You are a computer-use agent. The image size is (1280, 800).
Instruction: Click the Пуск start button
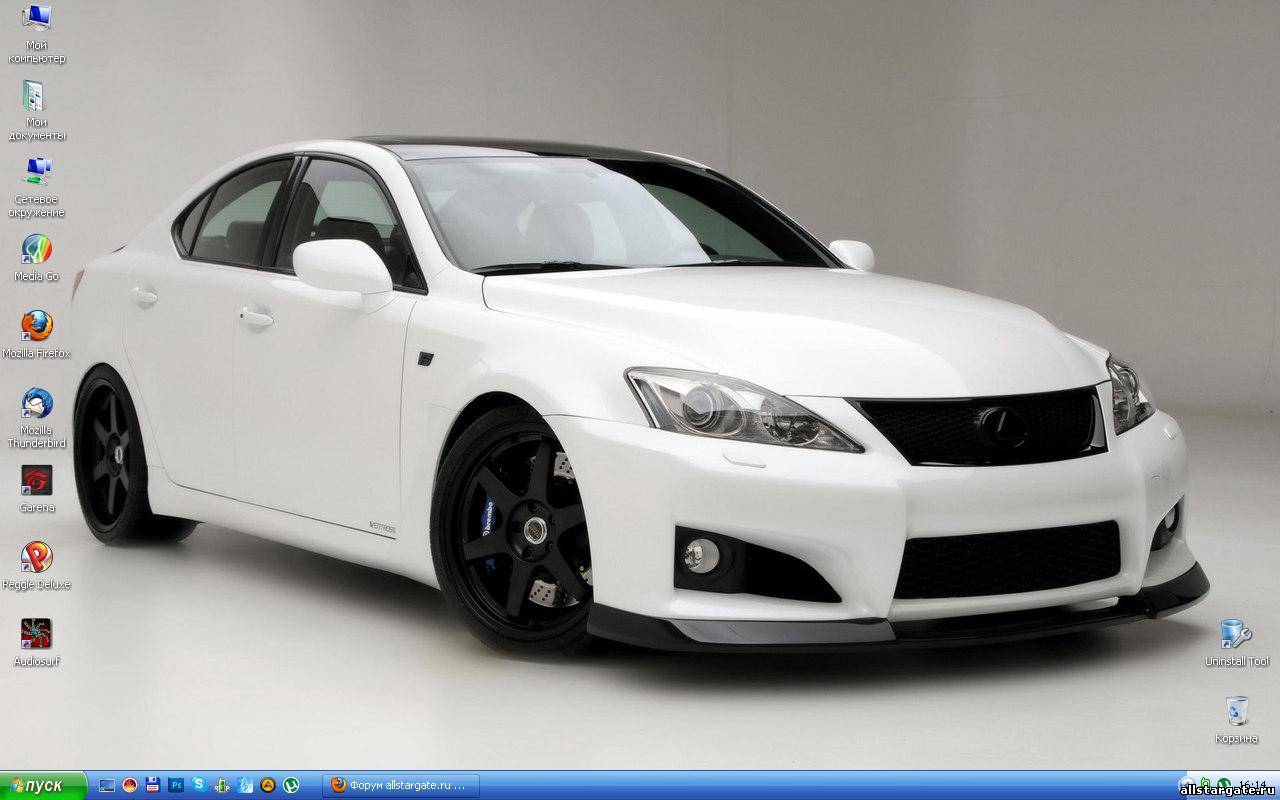point(43,786)
